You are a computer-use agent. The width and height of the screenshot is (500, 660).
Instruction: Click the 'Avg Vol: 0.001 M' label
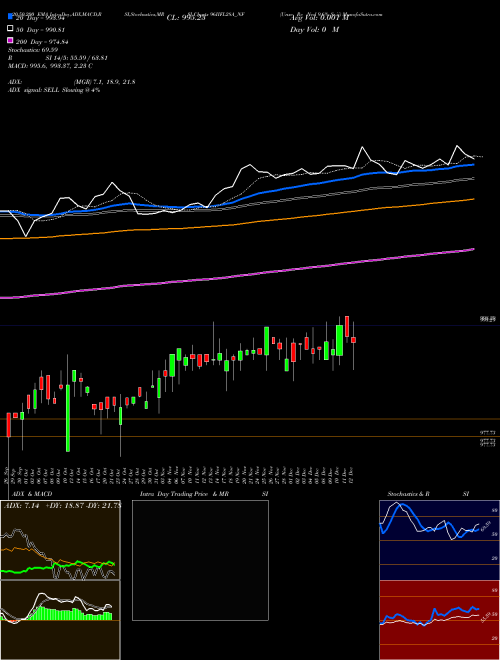point(319,18)
